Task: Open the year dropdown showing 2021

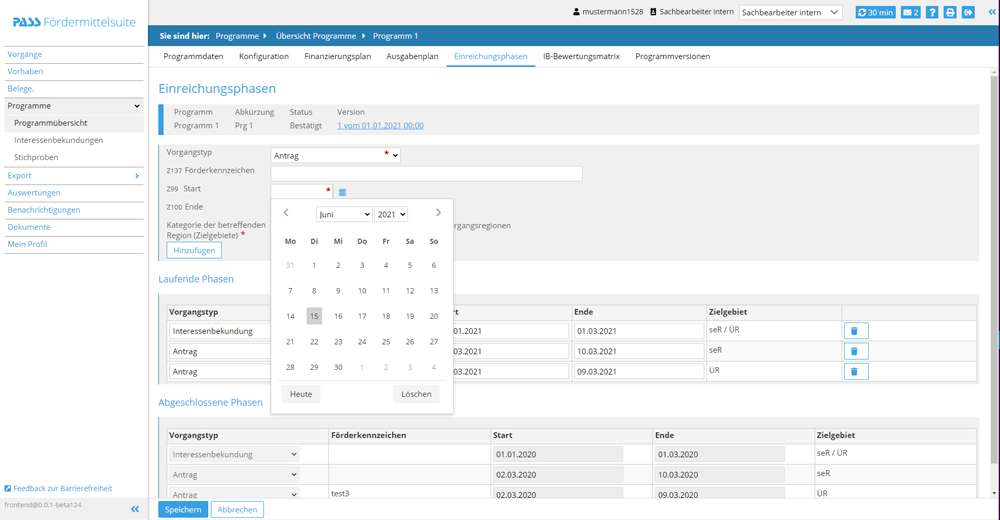Action: pos(391,214)
